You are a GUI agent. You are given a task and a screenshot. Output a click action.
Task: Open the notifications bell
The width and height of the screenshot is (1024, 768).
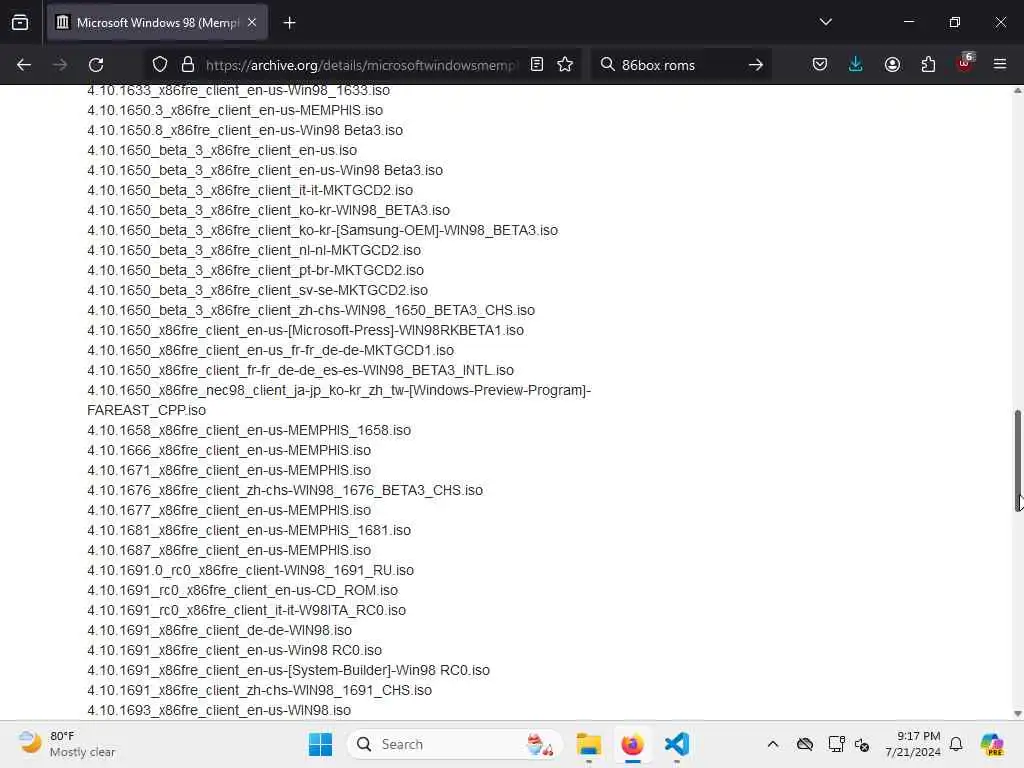pos(956,744)
